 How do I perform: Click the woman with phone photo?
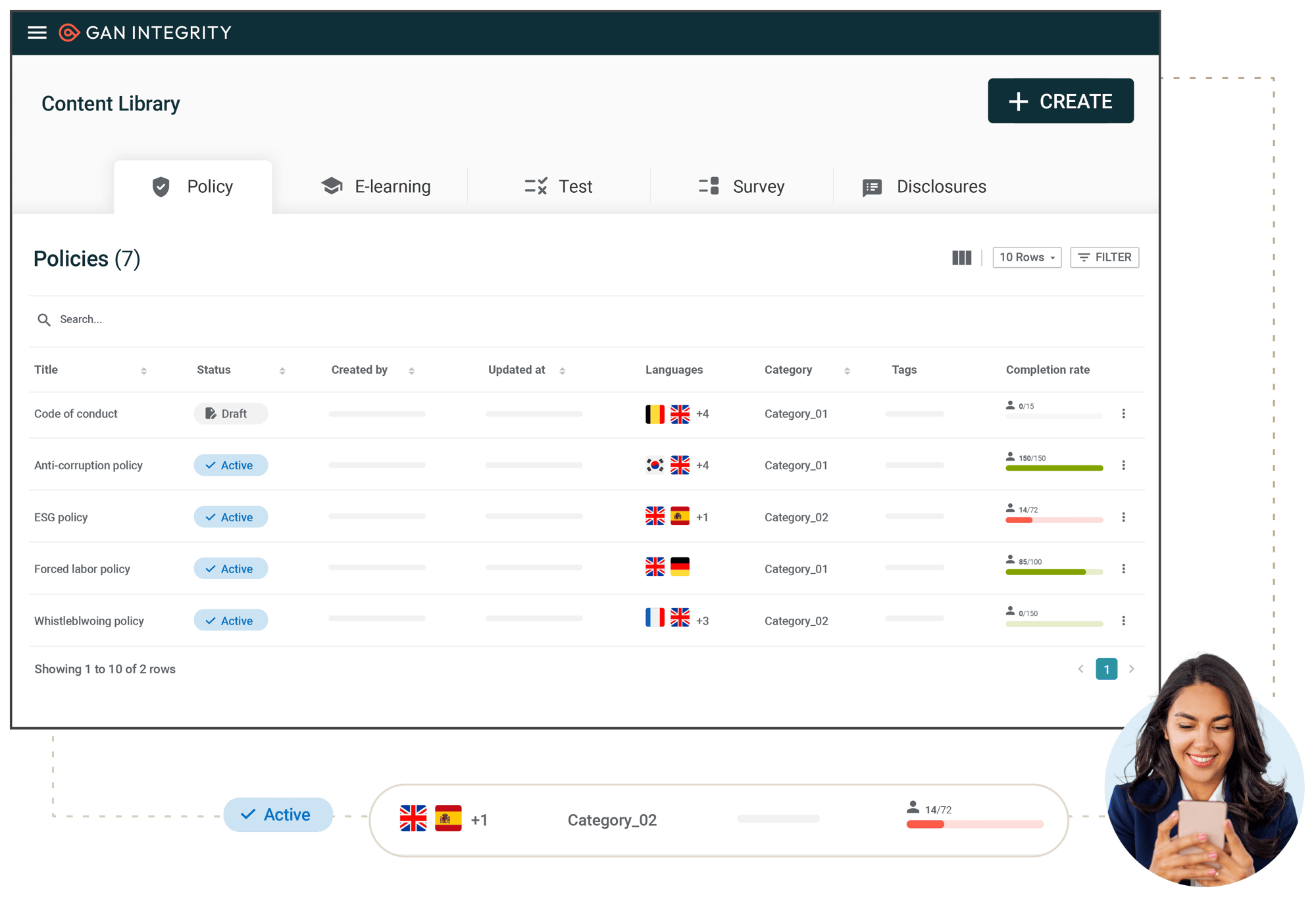coord(1205,770)
